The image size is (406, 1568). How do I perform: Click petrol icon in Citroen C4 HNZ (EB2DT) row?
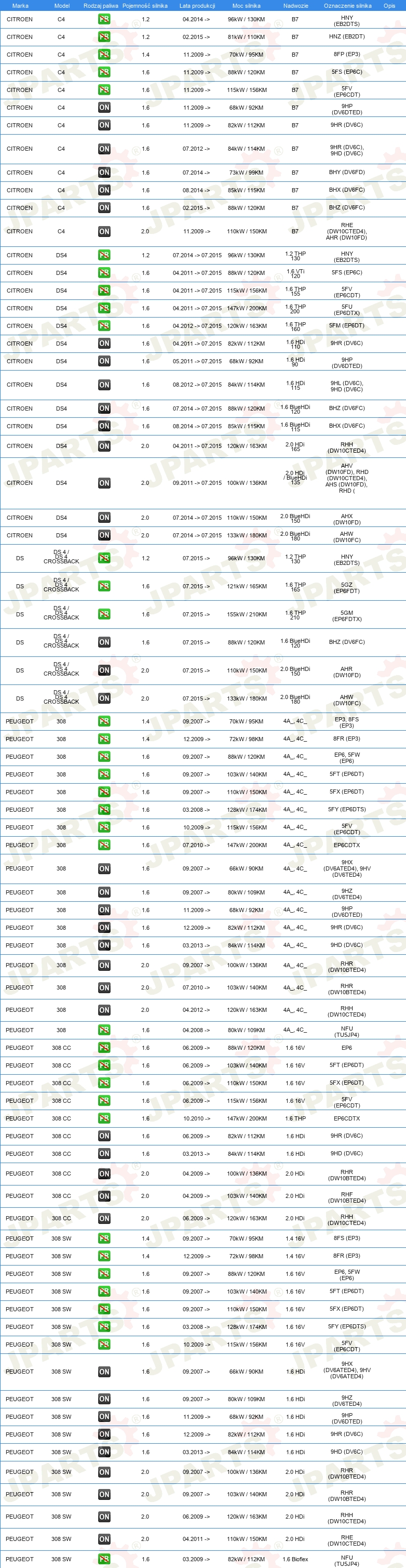pyautogui.click(x=104, y=36)
